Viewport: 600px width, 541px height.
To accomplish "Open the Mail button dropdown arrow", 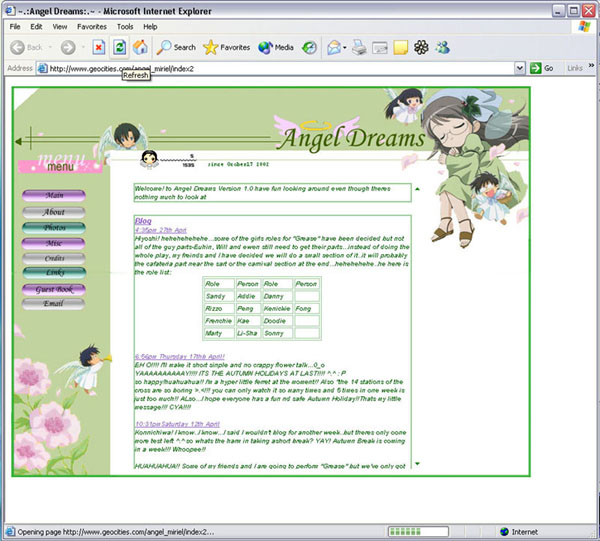I will point(345,47).
